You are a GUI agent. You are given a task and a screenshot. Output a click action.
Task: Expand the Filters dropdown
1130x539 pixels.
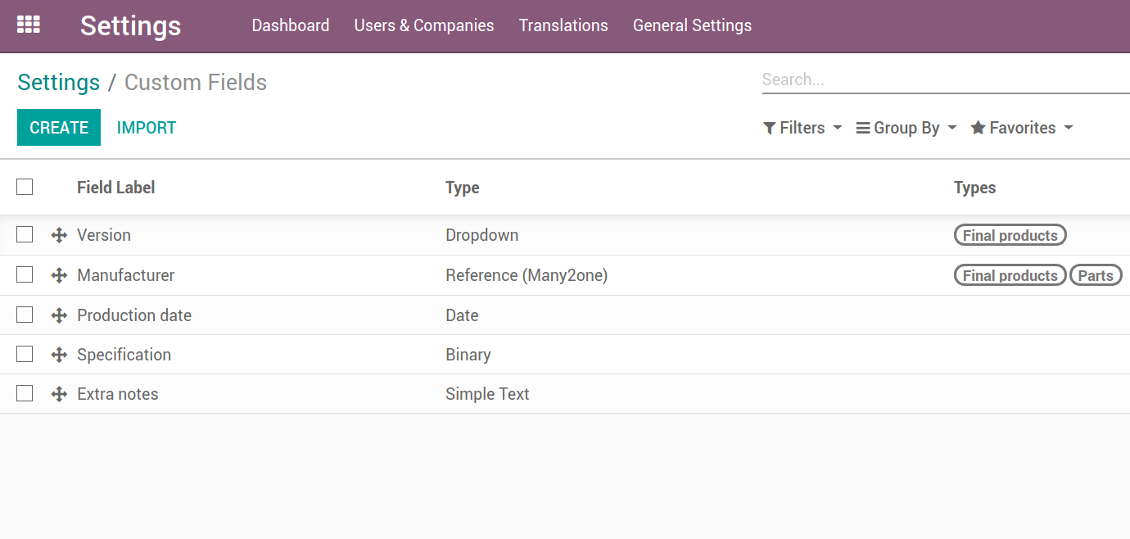pyautogui.click(x=802, y=128)
